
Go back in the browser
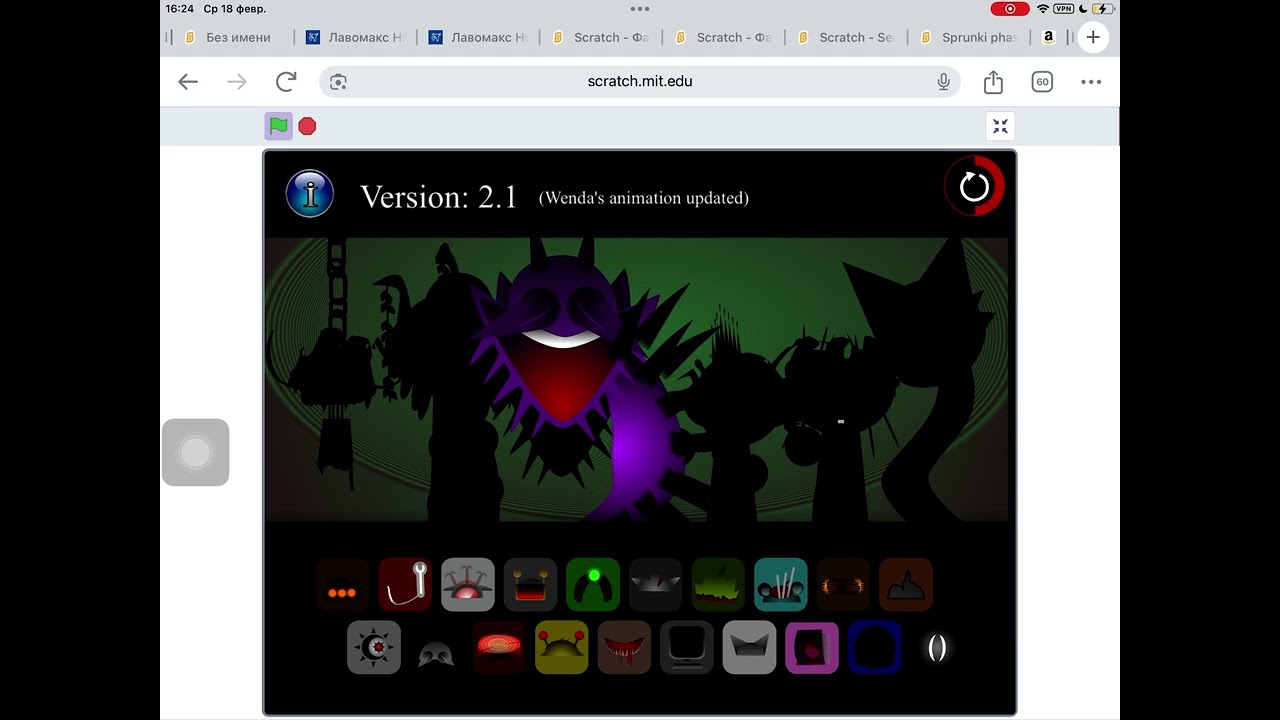(x=188, y=82)
